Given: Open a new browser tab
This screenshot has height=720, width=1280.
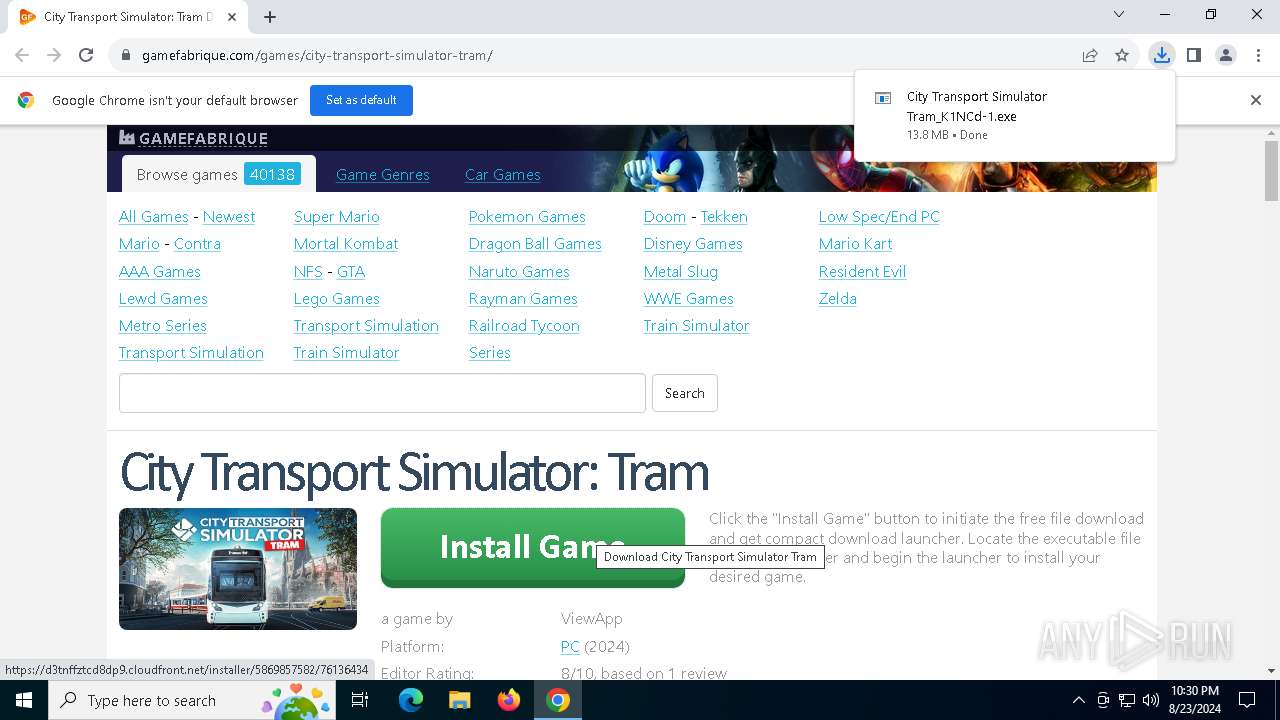Looking at the screenshot, I should (x=270, y=17).
